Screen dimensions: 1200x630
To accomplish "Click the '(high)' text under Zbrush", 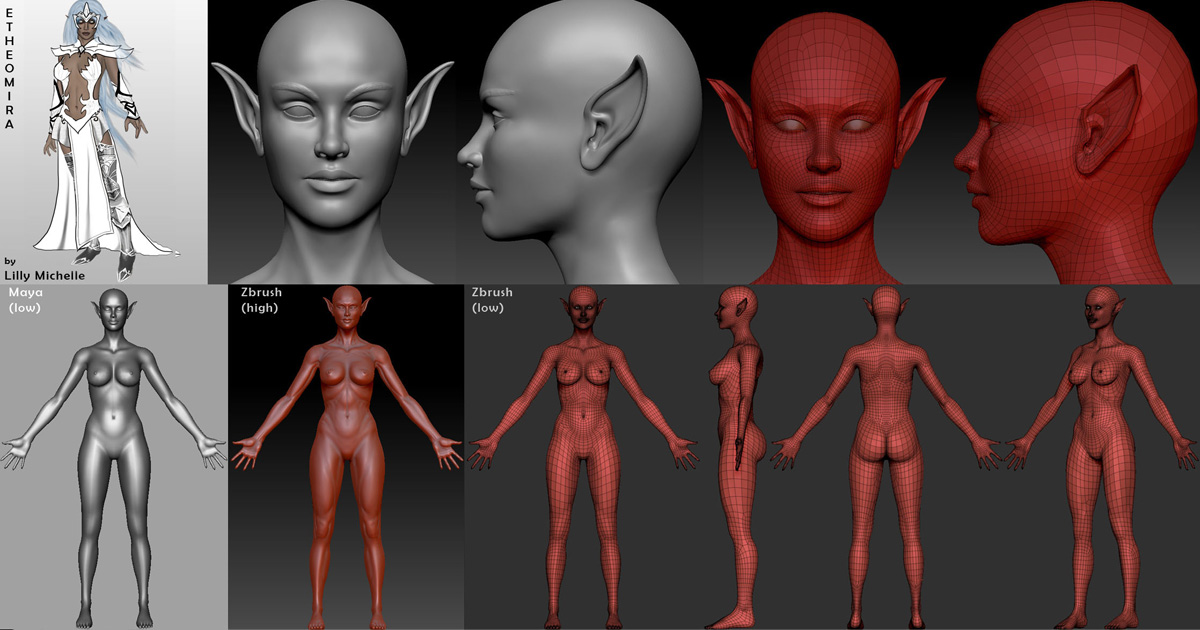I will tap(259, 308).
